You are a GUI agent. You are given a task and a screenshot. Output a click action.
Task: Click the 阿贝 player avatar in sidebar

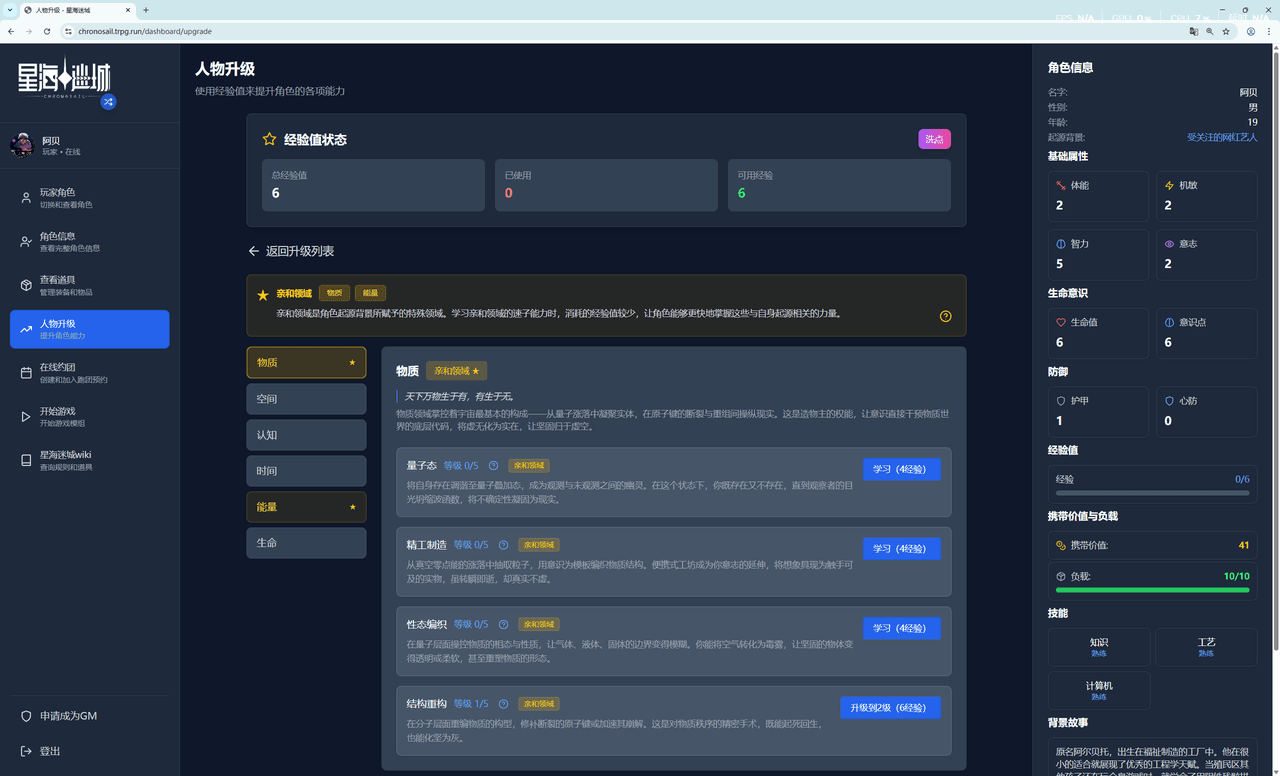[x=22, y=146]
